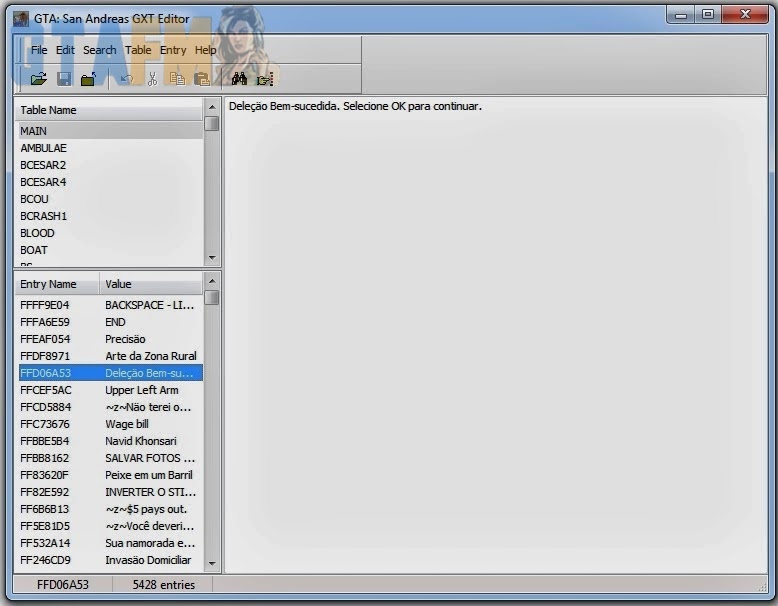Sort by the Entry Name column header
Viewport: 778px width, 606px height.
point(58,284)
